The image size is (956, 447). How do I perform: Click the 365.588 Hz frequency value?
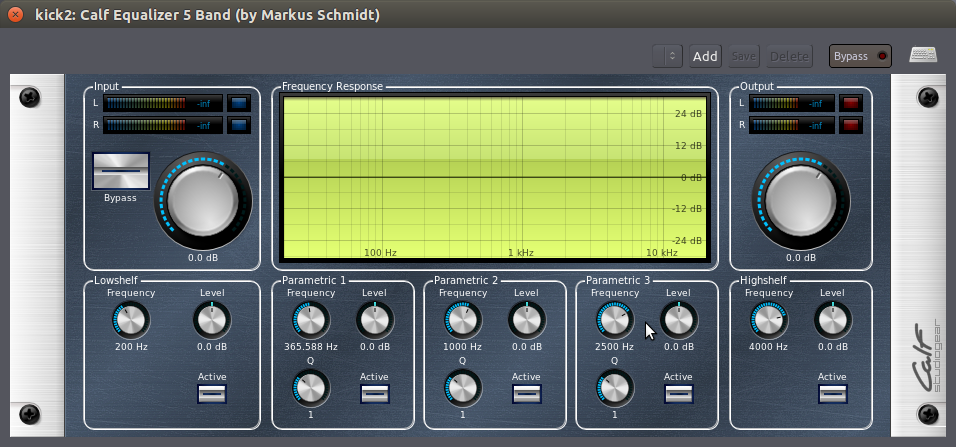click(311, 347)
